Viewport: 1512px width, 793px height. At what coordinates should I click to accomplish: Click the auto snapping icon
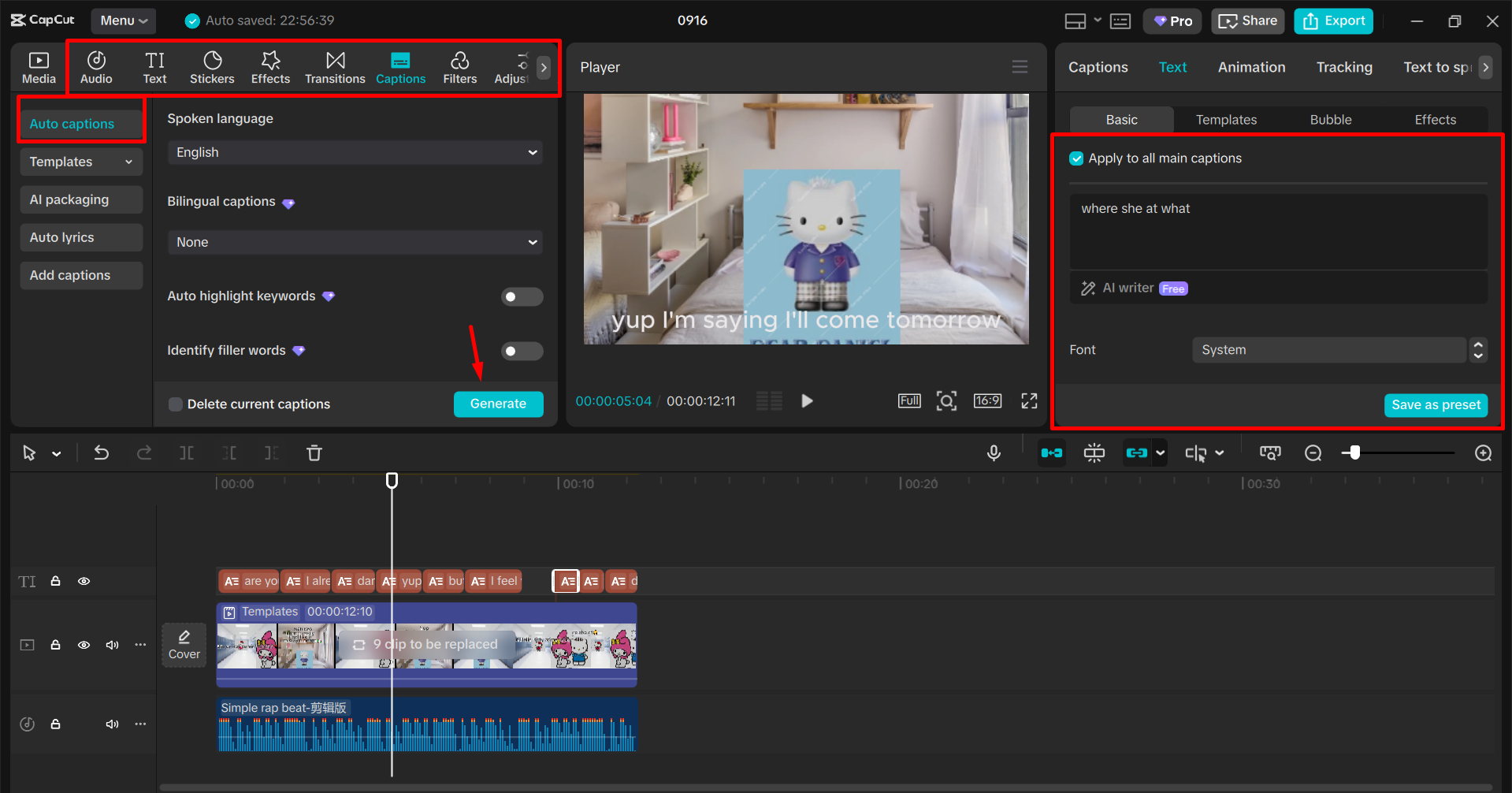[1094, 452]
